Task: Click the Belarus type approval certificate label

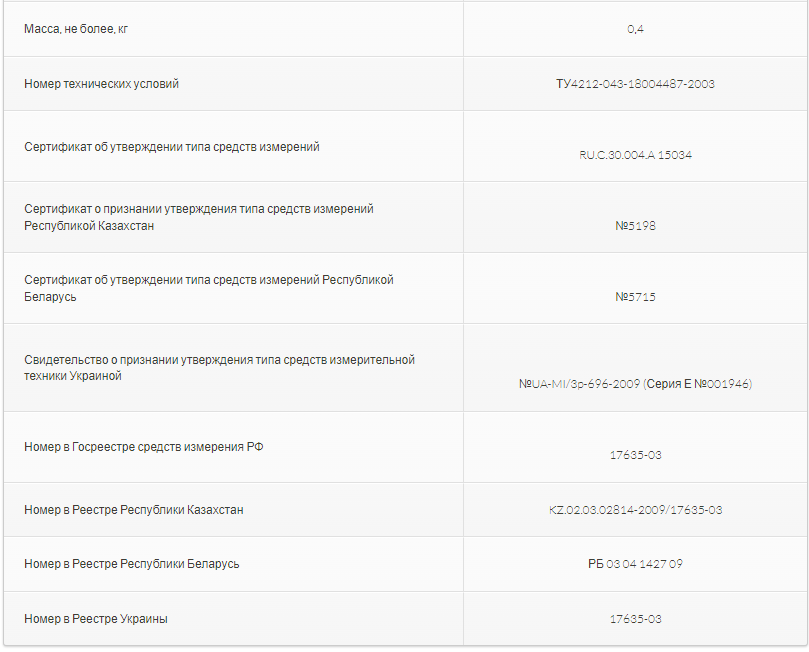Action: pyautogui.click(x=209, y=288)
